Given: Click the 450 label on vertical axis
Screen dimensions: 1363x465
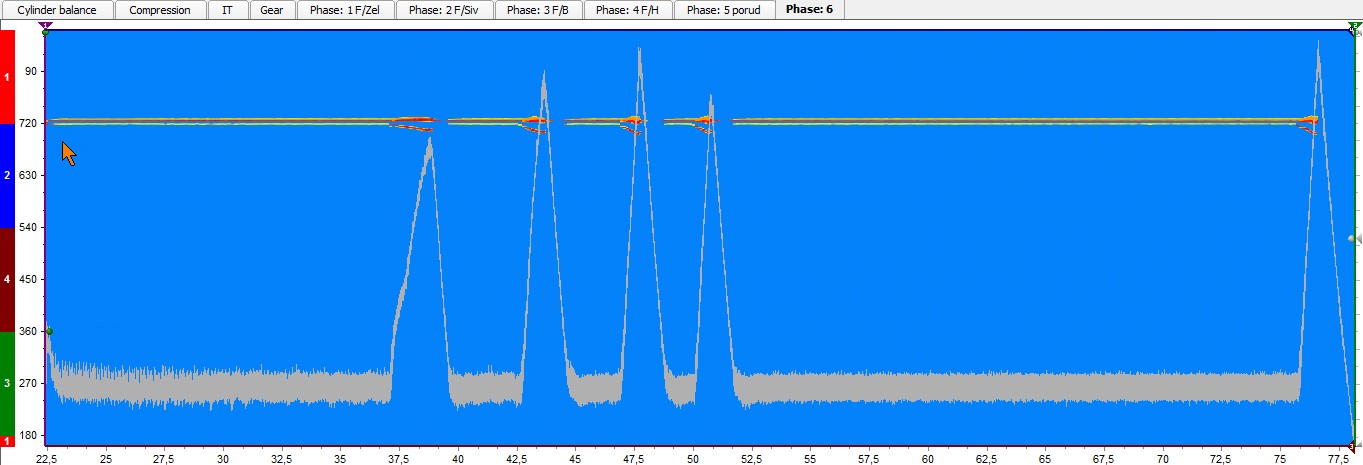Looking at the screenshot, I should [x=27, y=279].
